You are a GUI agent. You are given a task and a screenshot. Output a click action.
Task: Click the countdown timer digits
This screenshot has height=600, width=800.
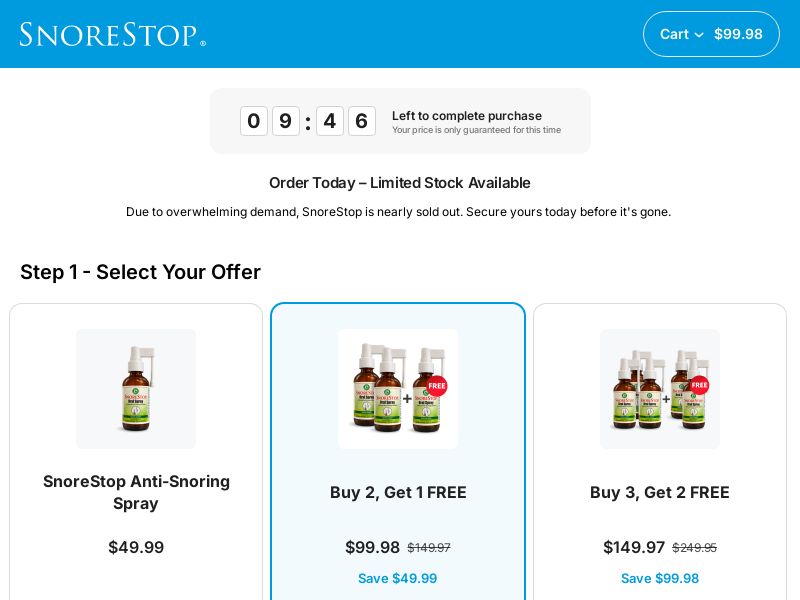pos(308,121)
